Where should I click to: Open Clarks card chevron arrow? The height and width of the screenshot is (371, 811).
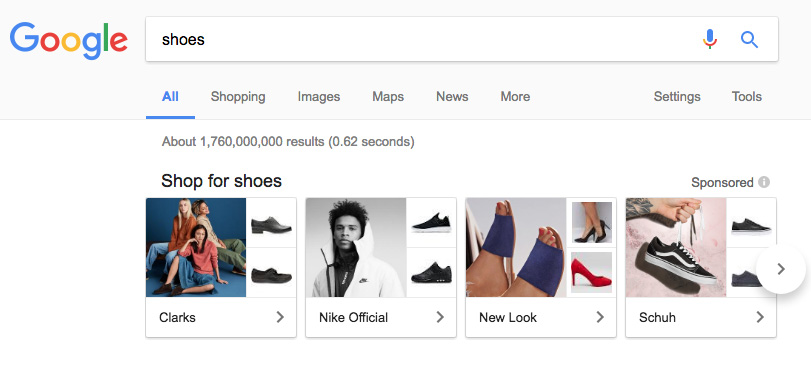coord(280,317)
